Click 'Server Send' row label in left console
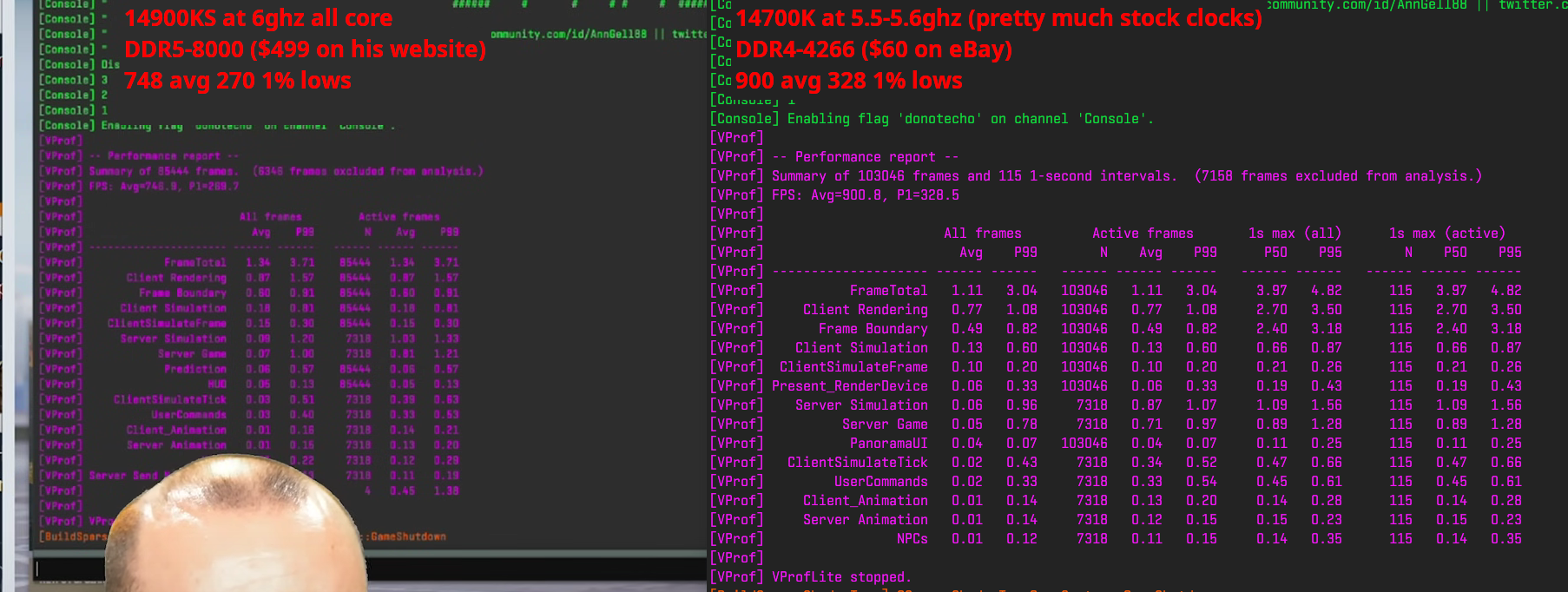The width and height of the screenshot is (1568, 592). pyautogui.click(x=123, y=476)
